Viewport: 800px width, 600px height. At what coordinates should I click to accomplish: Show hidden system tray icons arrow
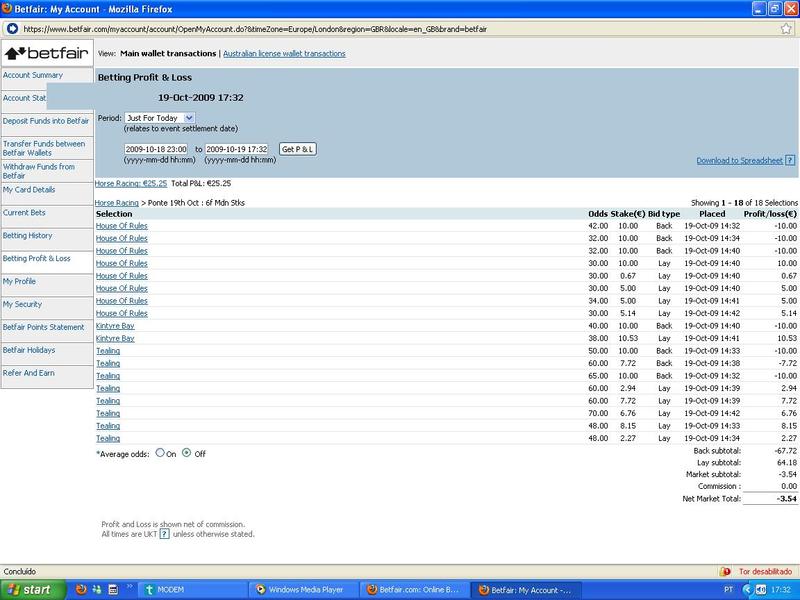point(747,590)
